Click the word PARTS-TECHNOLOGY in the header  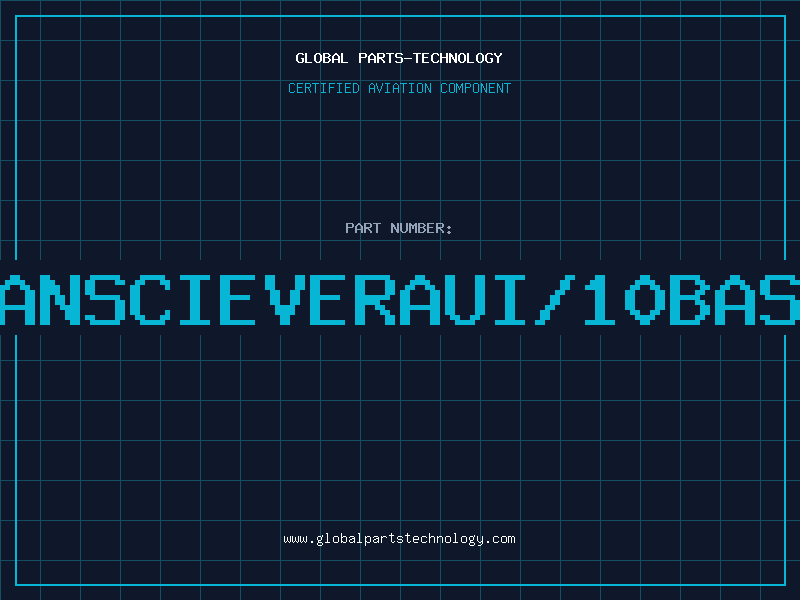[431, 58]
